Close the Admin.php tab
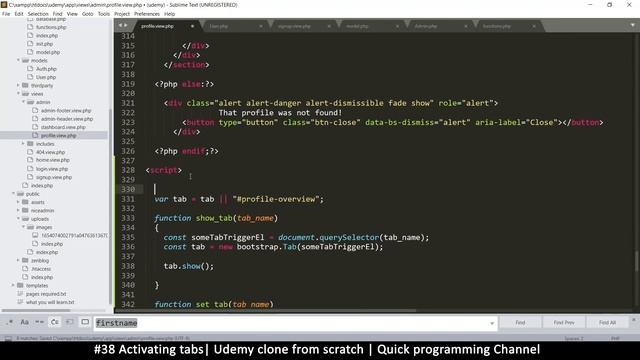Viewport: 640px width, 360px height. (x=466, y=26)
